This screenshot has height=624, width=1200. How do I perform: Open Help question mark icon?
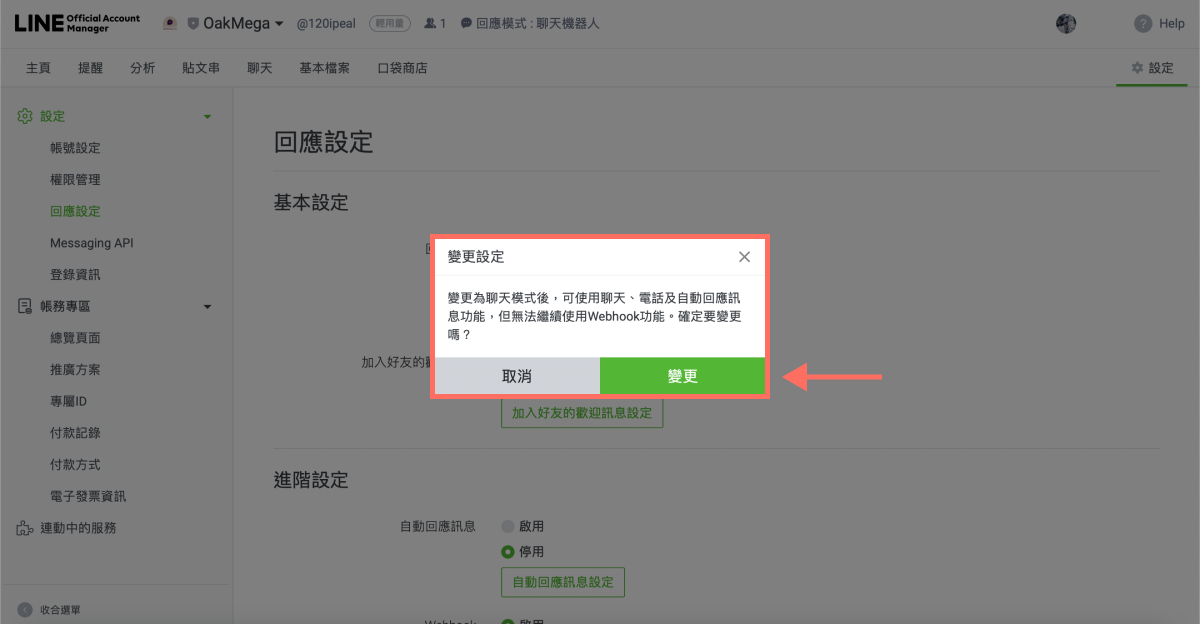click(1143, 23)
